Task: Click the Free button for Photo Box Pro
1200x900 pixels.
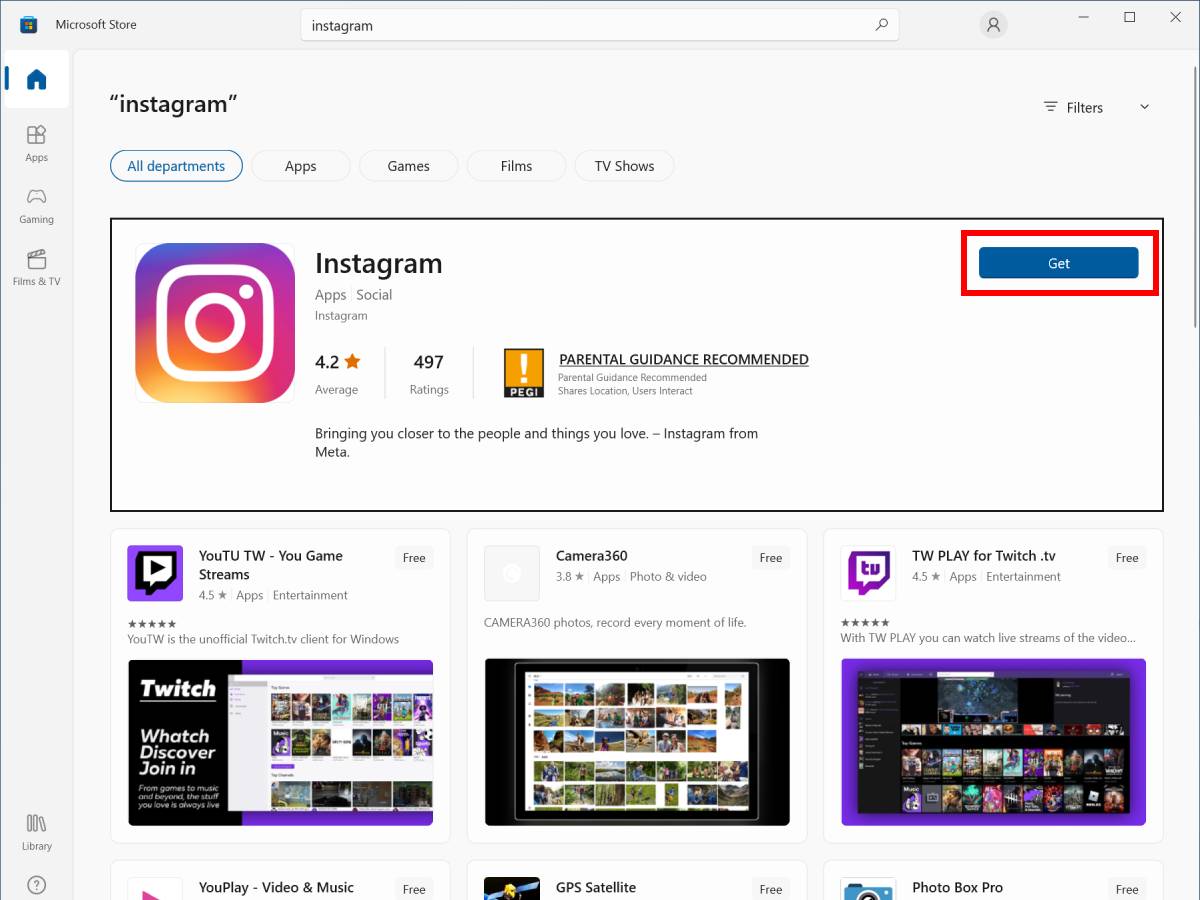Action: 1127,889
